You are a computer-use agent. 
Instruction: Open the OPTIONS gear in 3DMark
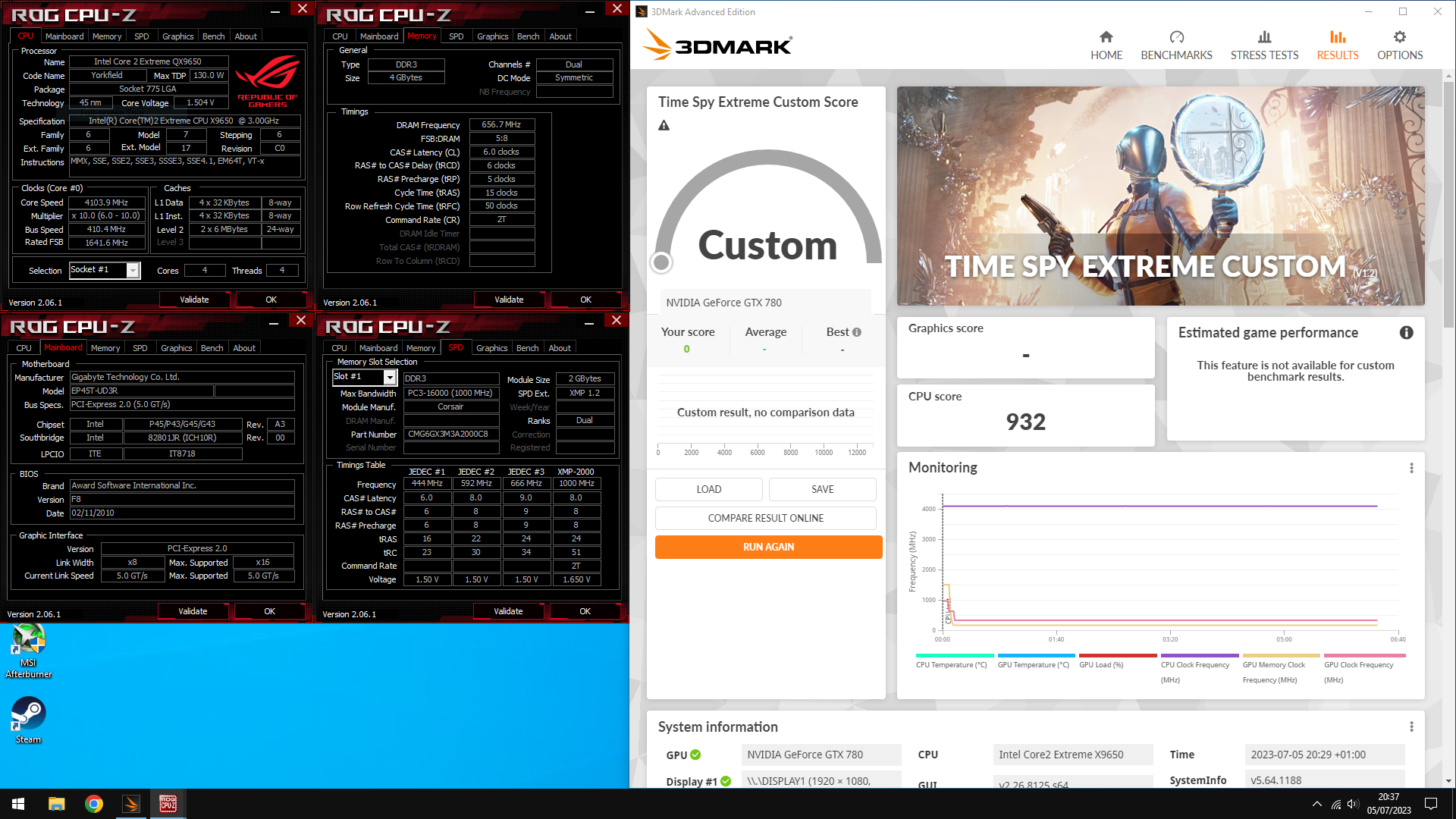[x=1400, y=45]
